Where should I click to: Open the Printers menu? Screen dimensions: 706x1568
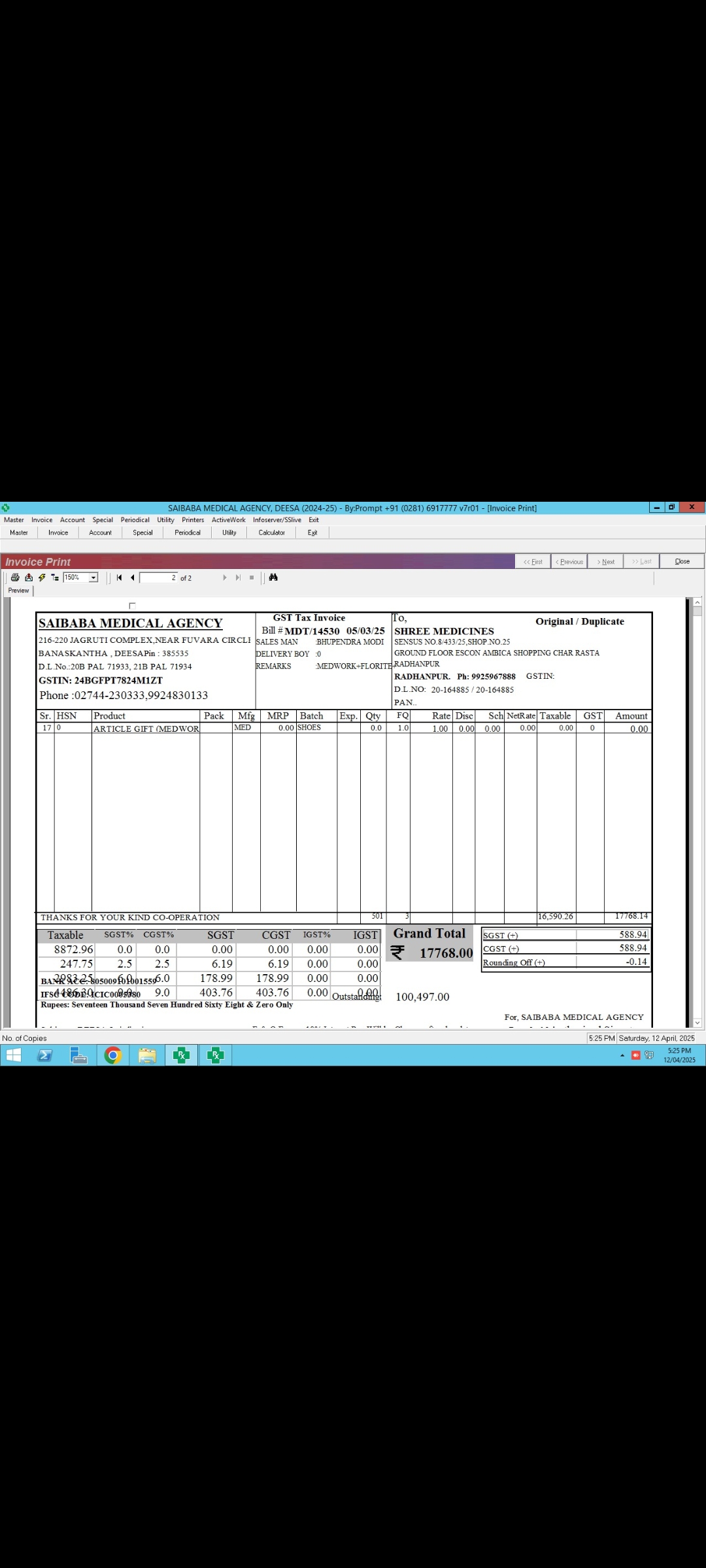coord(193,520)
